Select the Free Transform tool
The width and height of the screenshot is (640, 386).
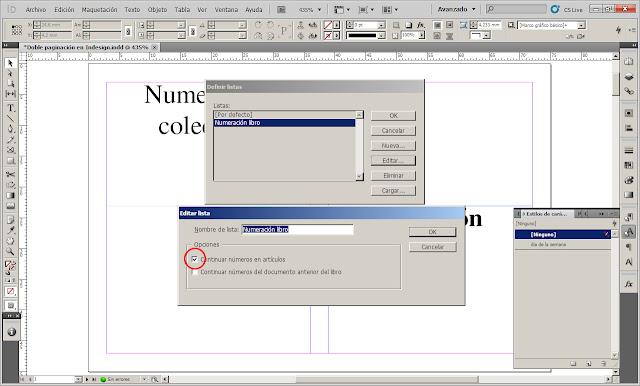tap(11, 185)
